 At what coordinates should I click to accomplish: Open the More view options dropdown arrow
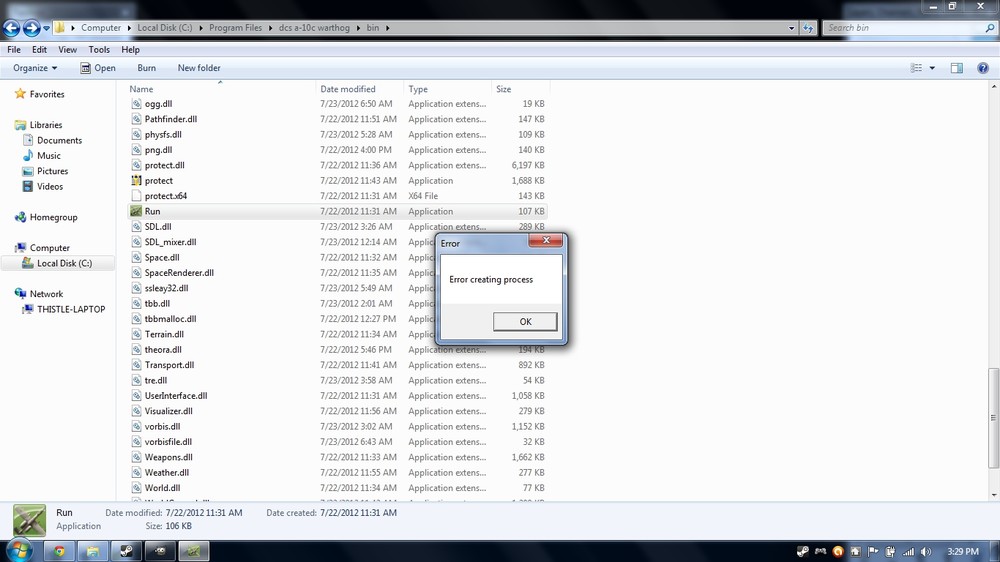pos(932,68)
